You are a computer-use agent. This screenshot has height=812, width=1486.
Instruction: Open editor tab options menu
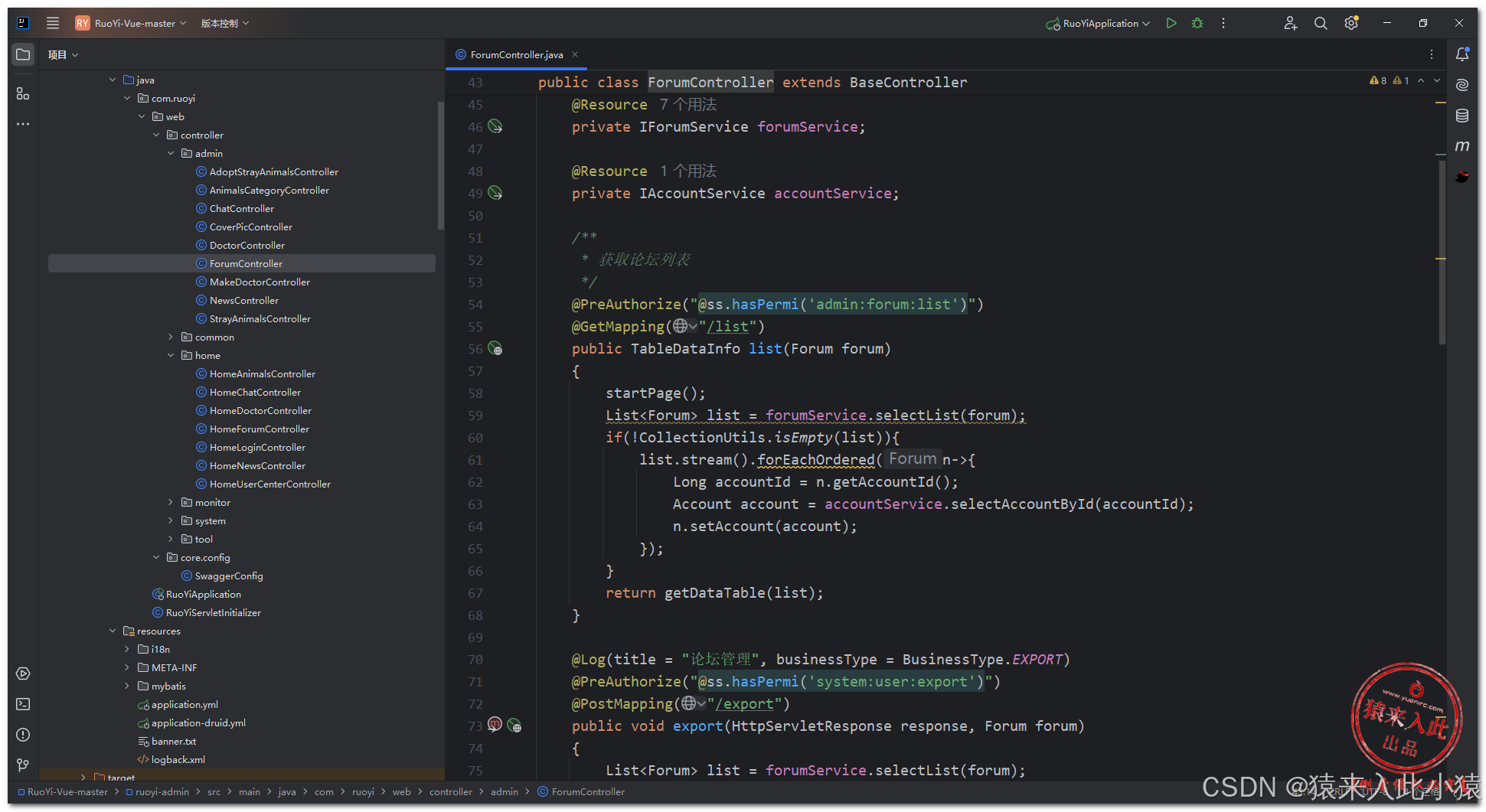point(1431,54)
